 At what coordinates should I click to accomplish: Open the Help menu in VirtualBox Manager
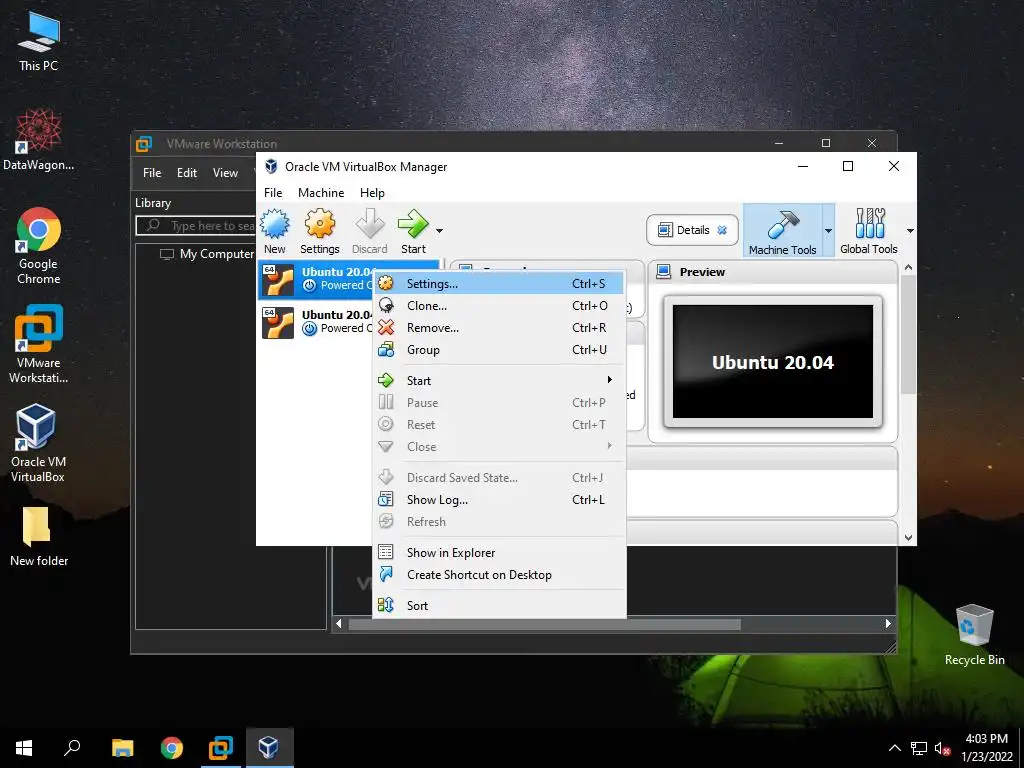tap(372, 193)
